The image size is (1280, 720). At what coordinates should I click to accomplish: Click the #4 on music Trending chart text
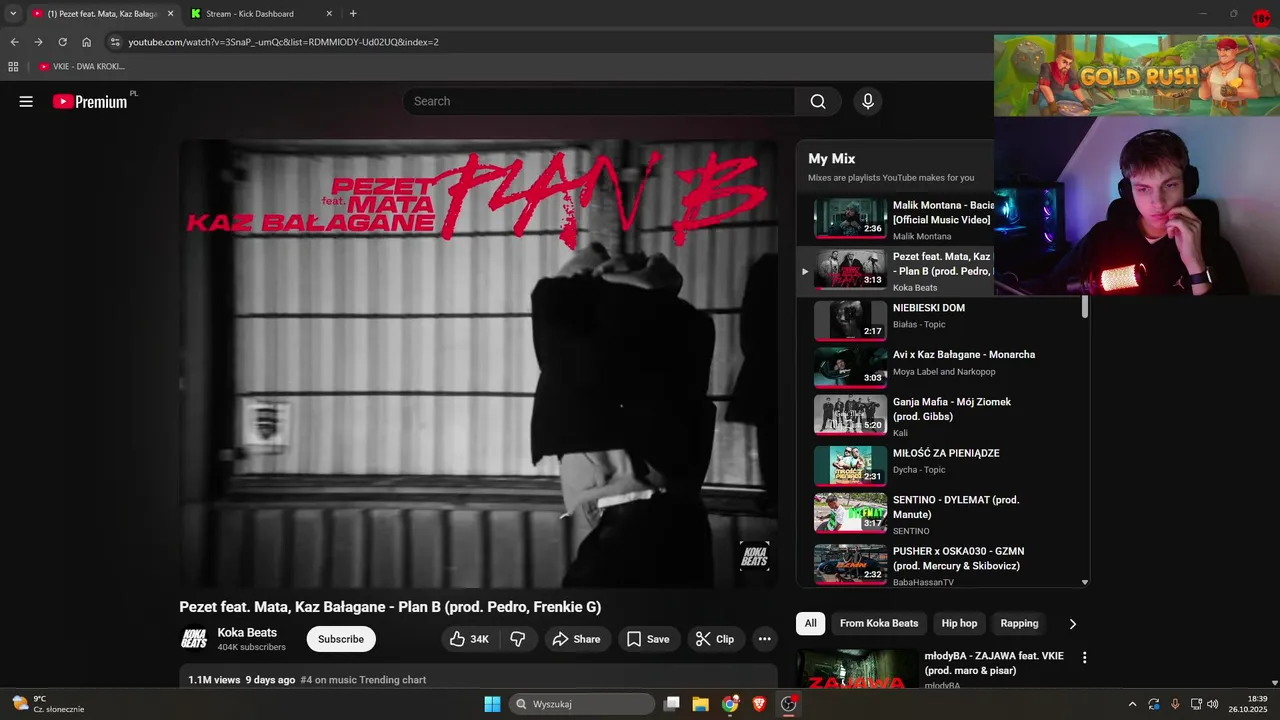click(x=363, y=680)
